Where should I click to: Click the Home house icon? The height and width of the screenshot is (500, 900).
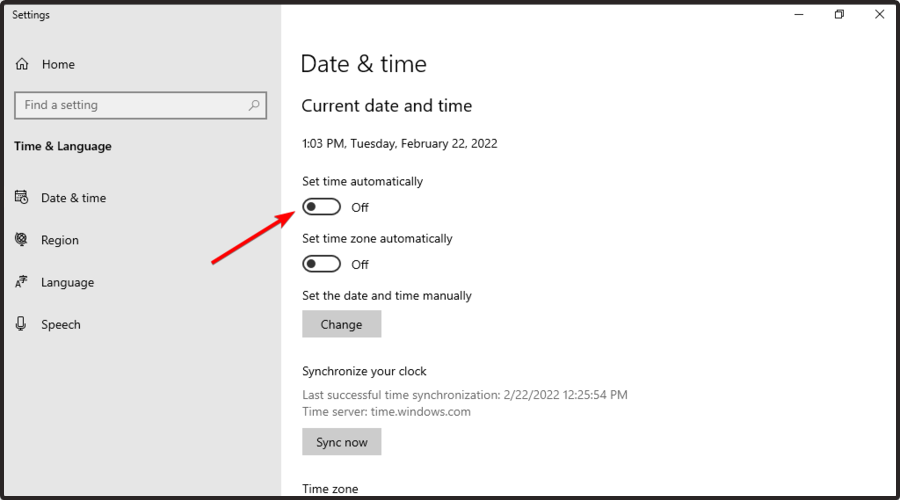22,64
